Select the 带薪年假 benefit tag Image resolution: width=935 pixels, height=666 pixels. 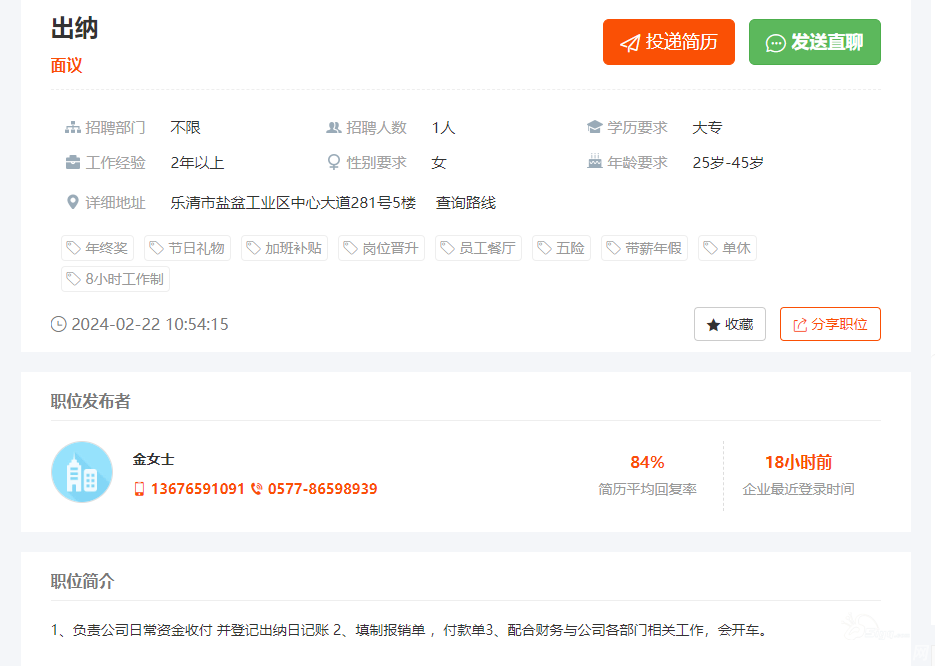644,248
